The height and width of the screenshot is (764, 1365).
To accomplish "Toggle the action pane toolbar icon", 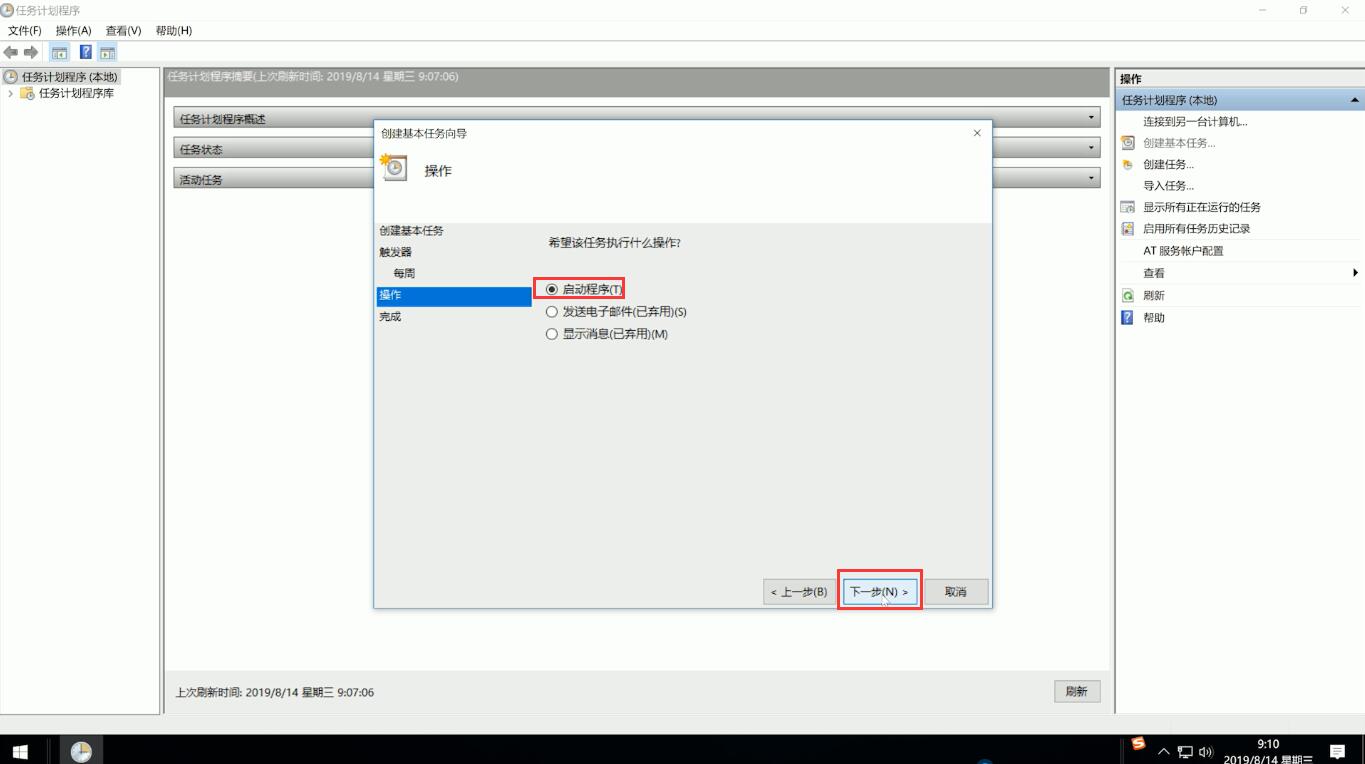I will coord(107,52).
